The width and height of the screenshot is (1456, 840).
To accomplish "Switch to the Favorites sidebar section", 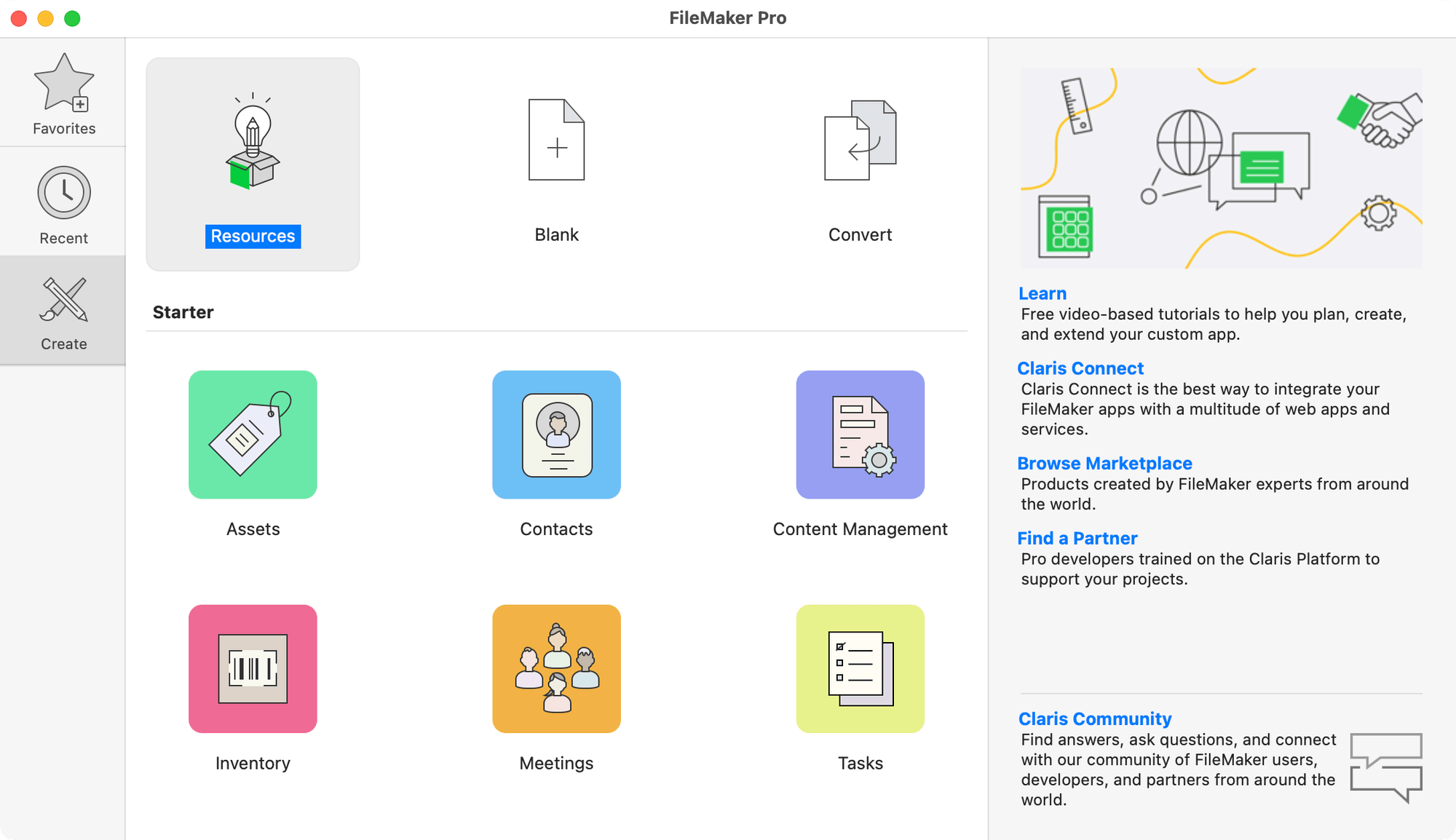I will pyautogui.click(x=63, y=93).
